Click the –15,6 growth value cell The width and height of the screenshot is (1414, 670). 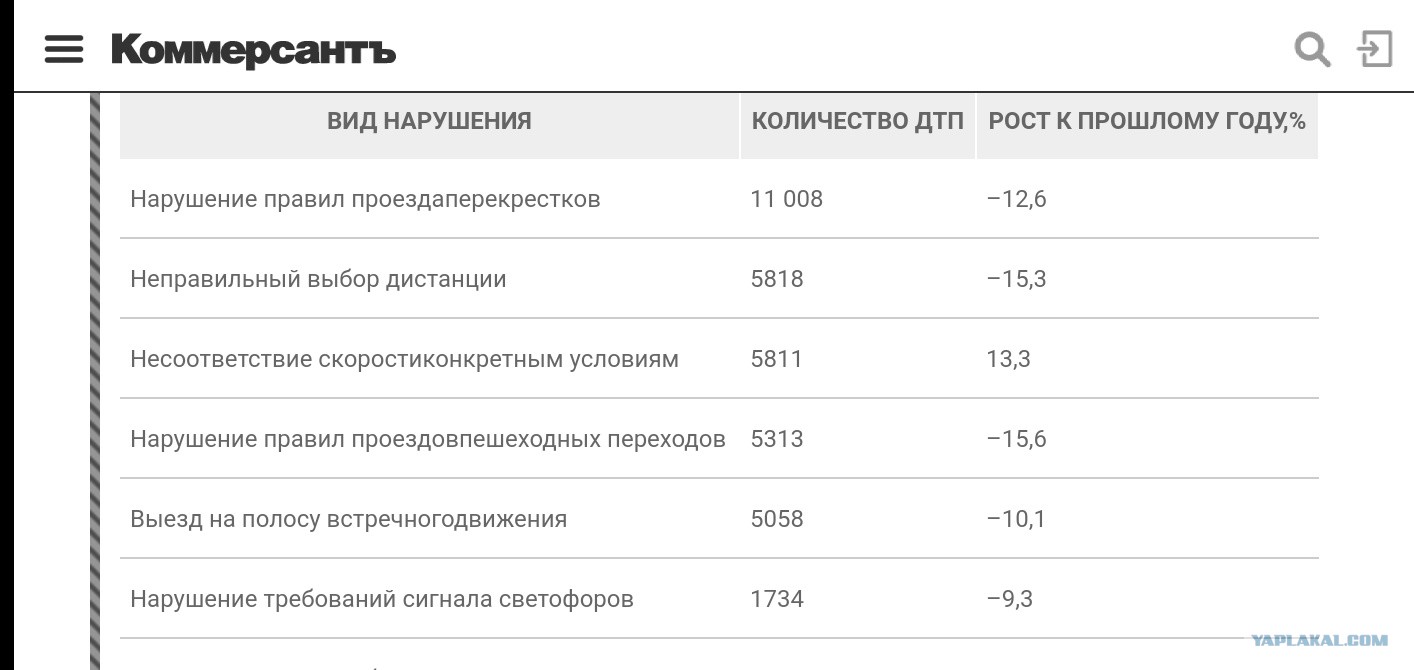[1016, 439]
